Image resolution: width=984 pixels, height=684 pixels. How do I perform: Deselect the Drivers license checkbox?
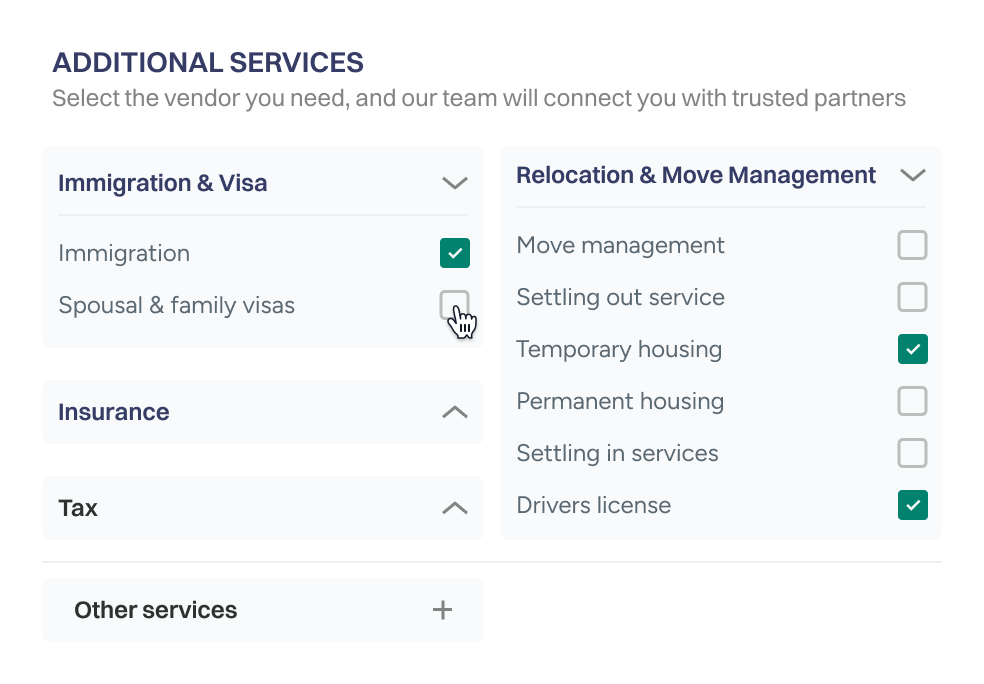coord(912,505)
